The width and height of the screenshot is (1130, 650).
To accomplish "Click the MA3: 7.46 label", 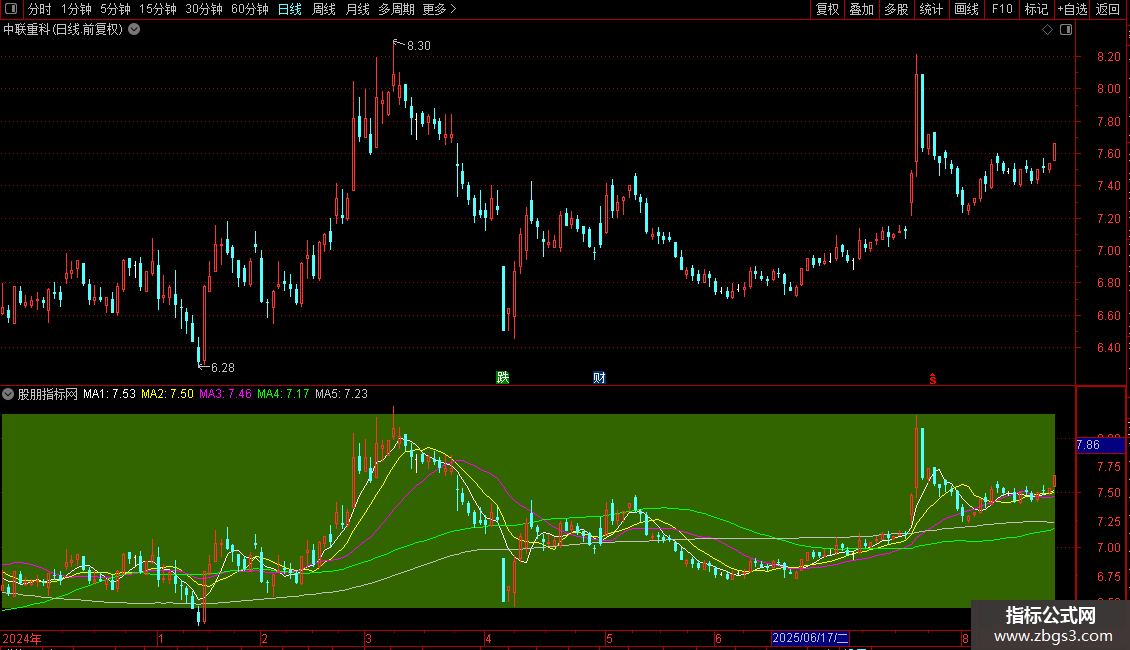I will (226, 394).
